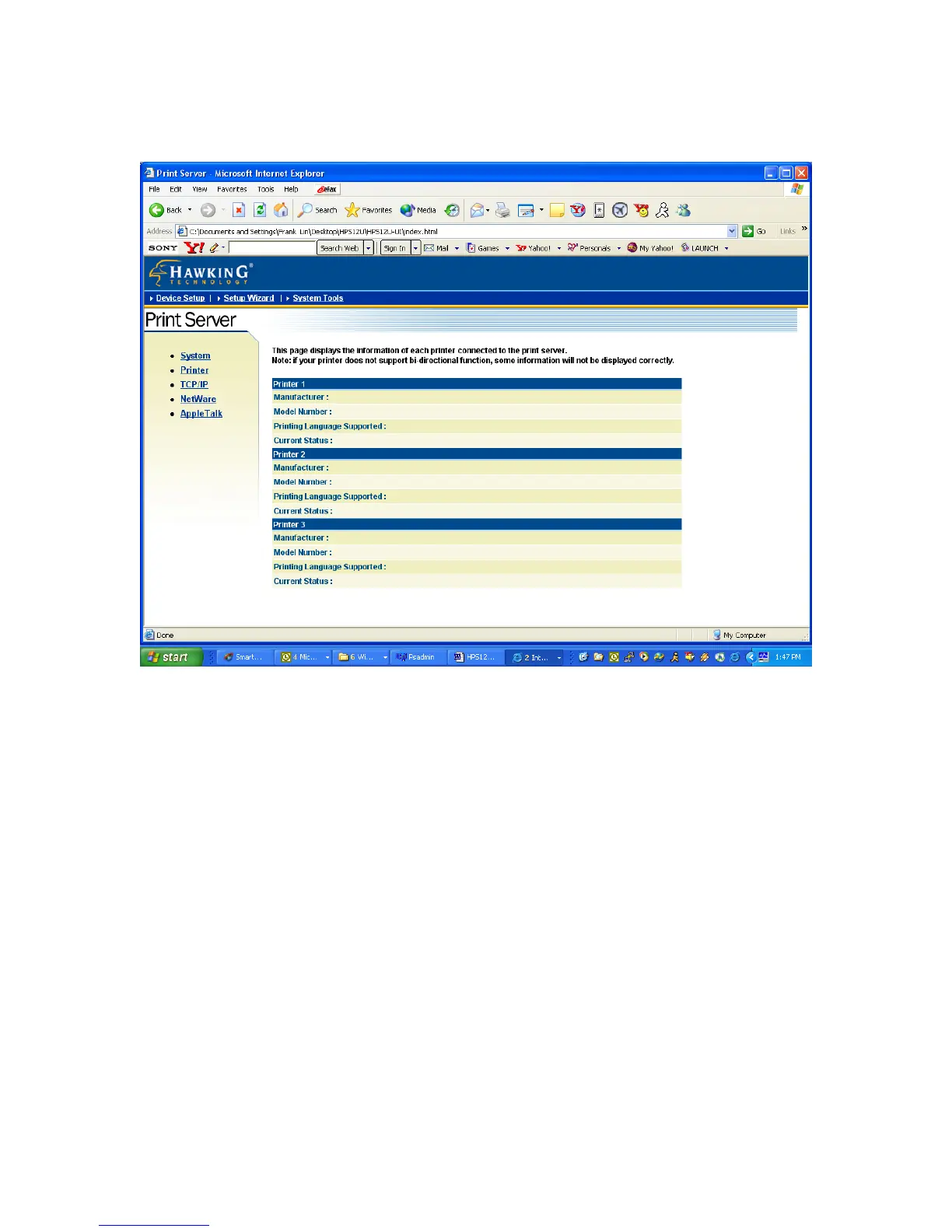Click the Hawking Technology logo

click(x=201, y=273)
